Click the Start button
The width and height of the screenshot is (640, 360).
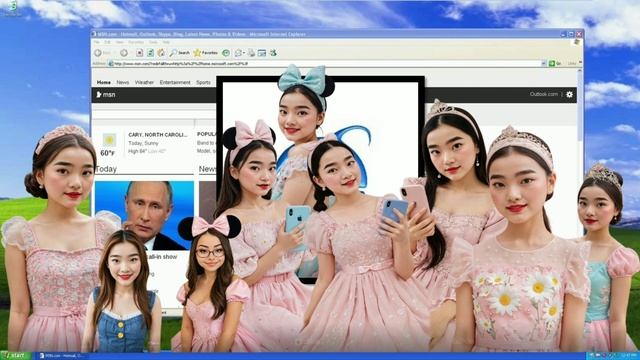point(16,356)
